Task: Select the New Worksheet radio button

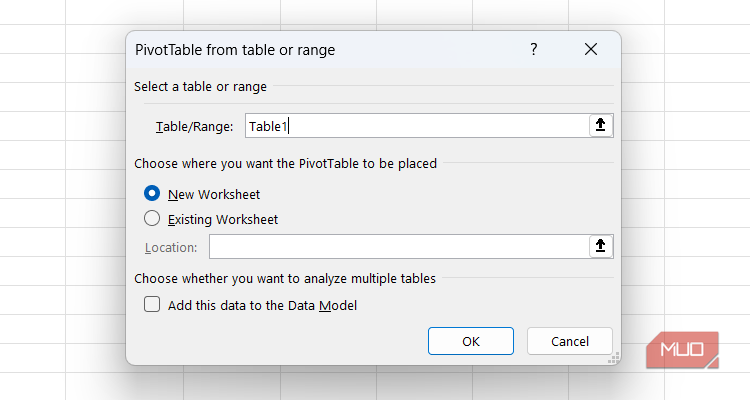Action: (x=152, y=193)
